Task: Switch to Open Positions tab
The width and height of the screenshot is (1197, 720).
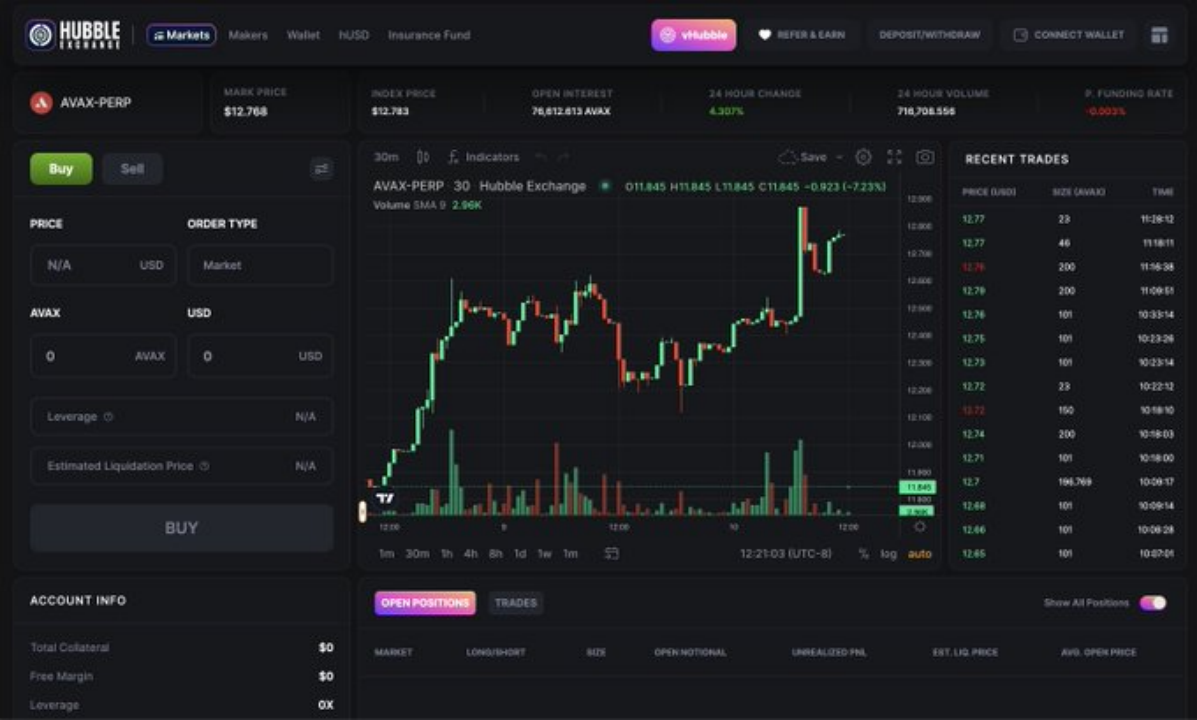Action: 425,602
